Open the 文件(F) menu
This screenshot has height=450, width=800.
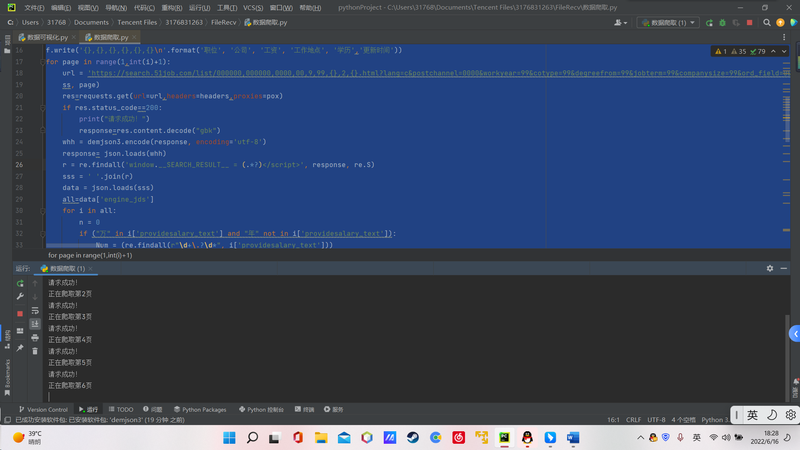pos(34,8)
